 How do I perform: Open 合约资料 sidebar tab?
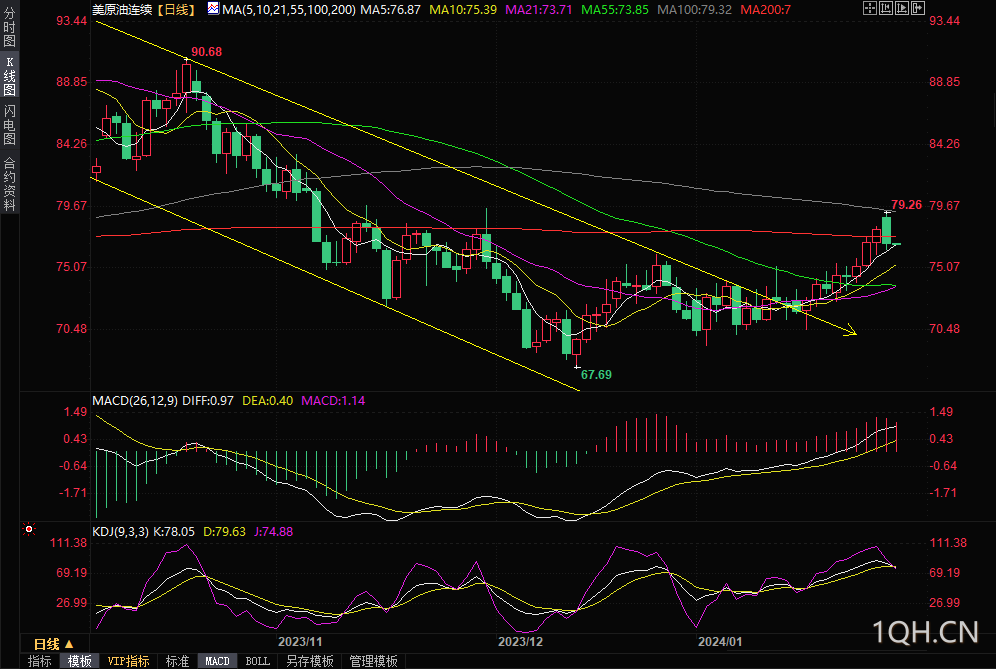[9, 183]
